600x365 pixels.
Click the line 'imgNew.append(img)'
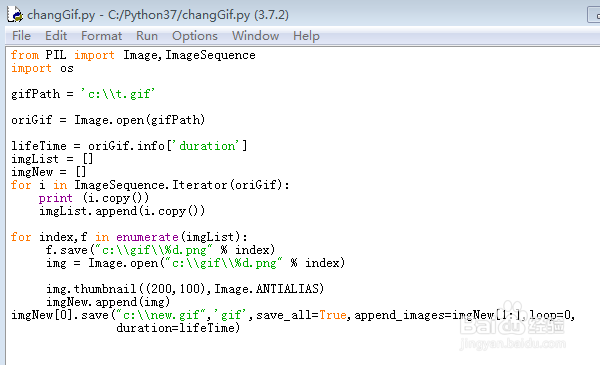(108, 302)
